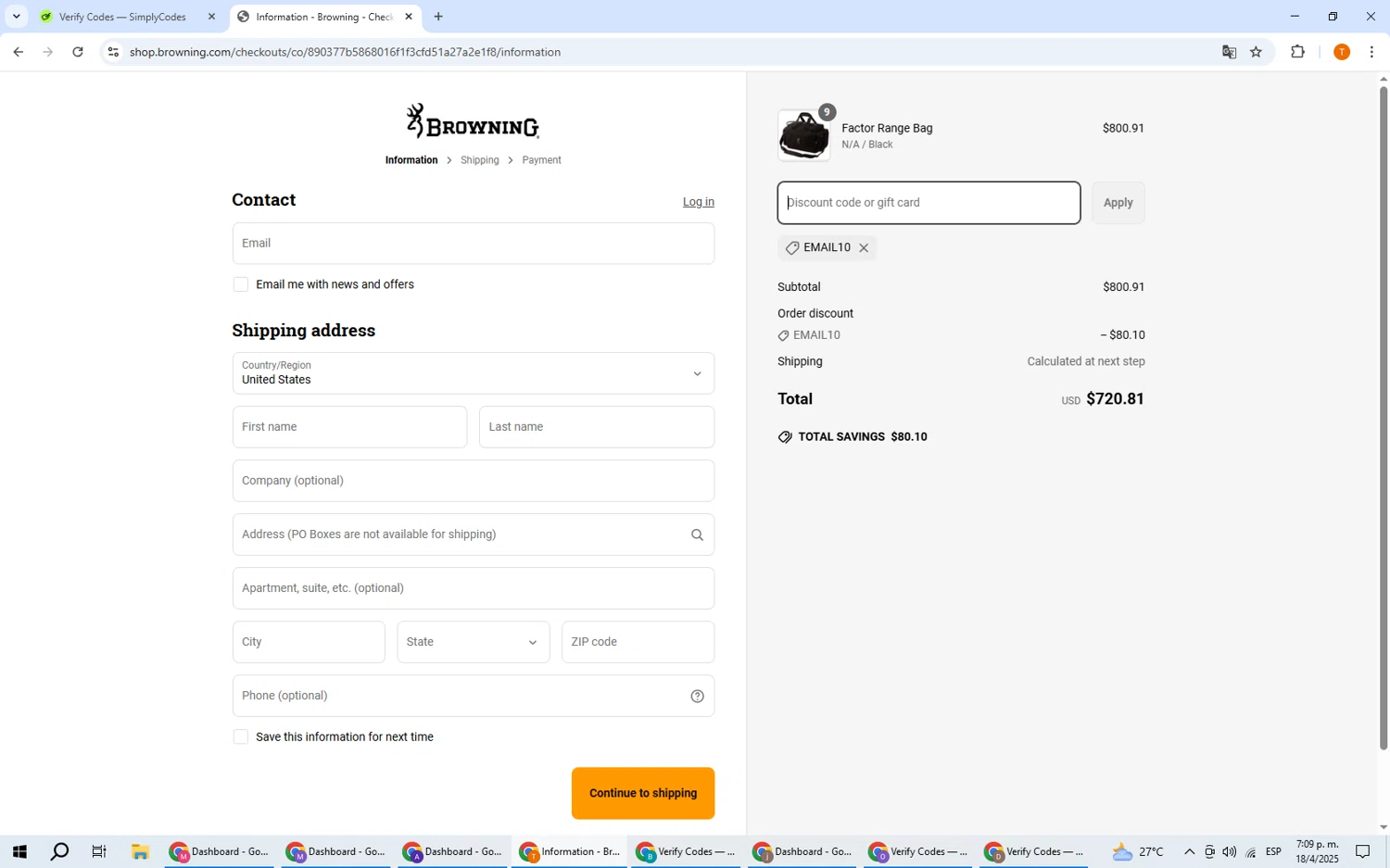Open Google Translate icon in address bar
Screen dimensions: 1390x868
click(1229, 52)
